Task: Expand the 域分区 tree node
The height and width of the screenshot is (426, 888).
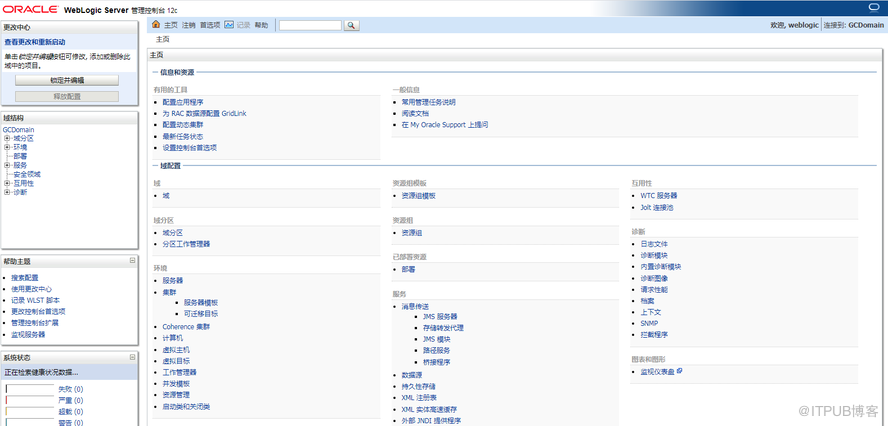Action: click(7, 138)
